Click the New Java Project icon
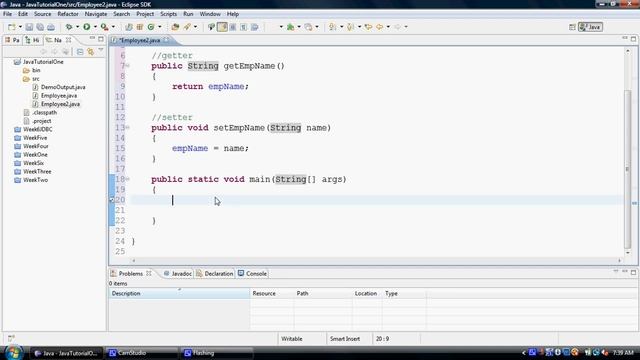Image resolution: width=640 pixels, height=360 pixels. 129,27
